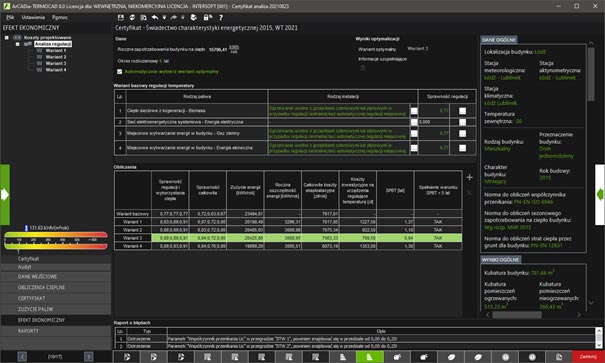Click the redo arrow toolbar icon
This screenshot has width=605, height=363.
(x=173, y=17)
